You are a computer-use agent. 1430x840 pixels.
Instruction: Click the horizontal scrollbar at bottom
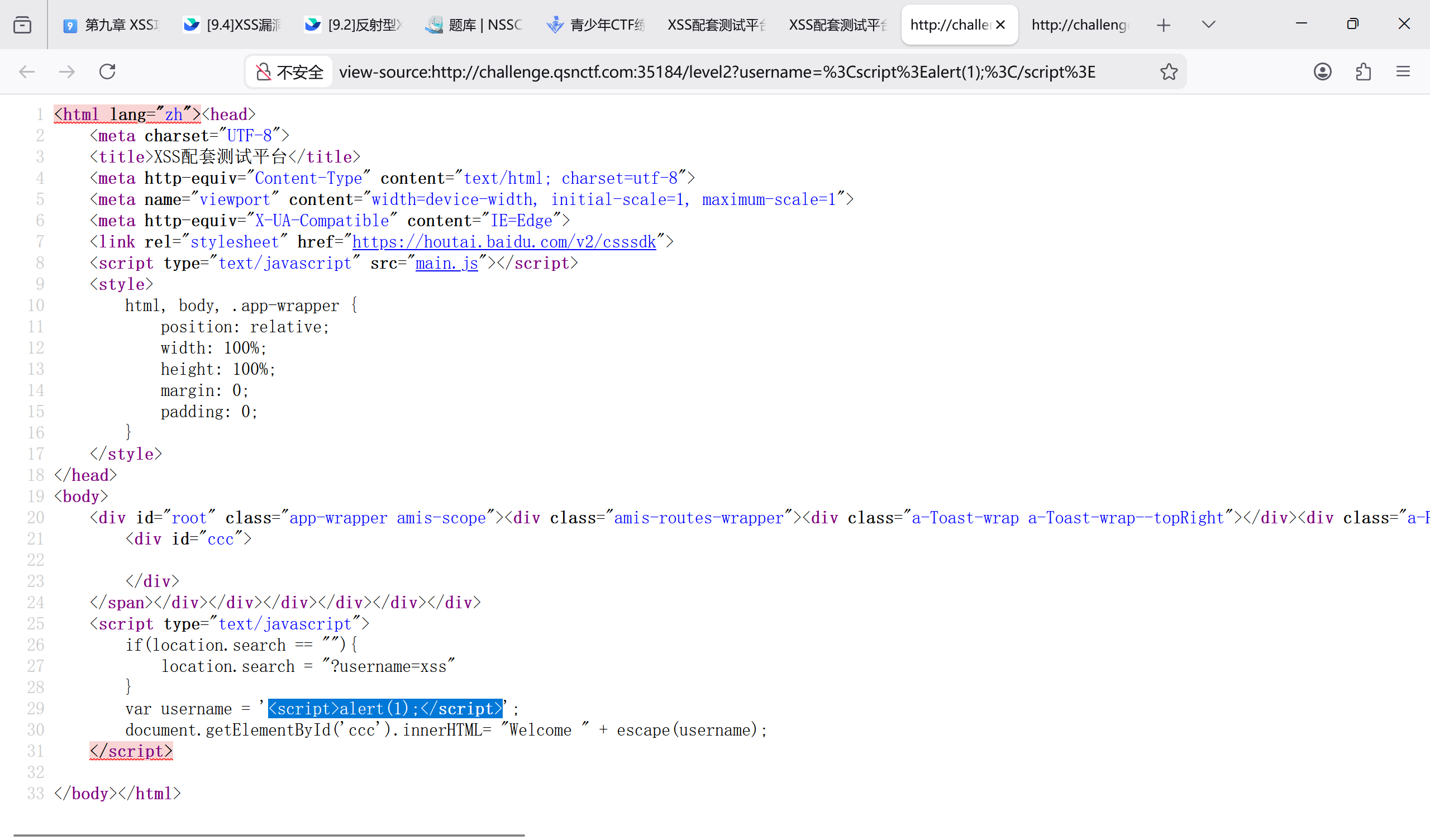(269, 835)
